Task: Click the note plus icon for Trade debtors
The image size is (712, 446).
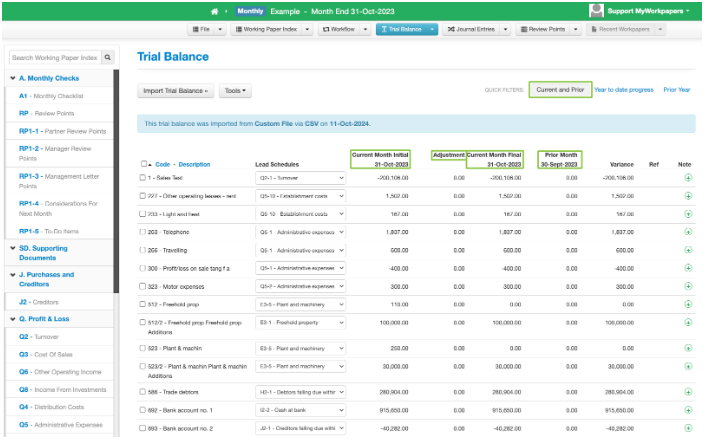Action: (688, 392)
